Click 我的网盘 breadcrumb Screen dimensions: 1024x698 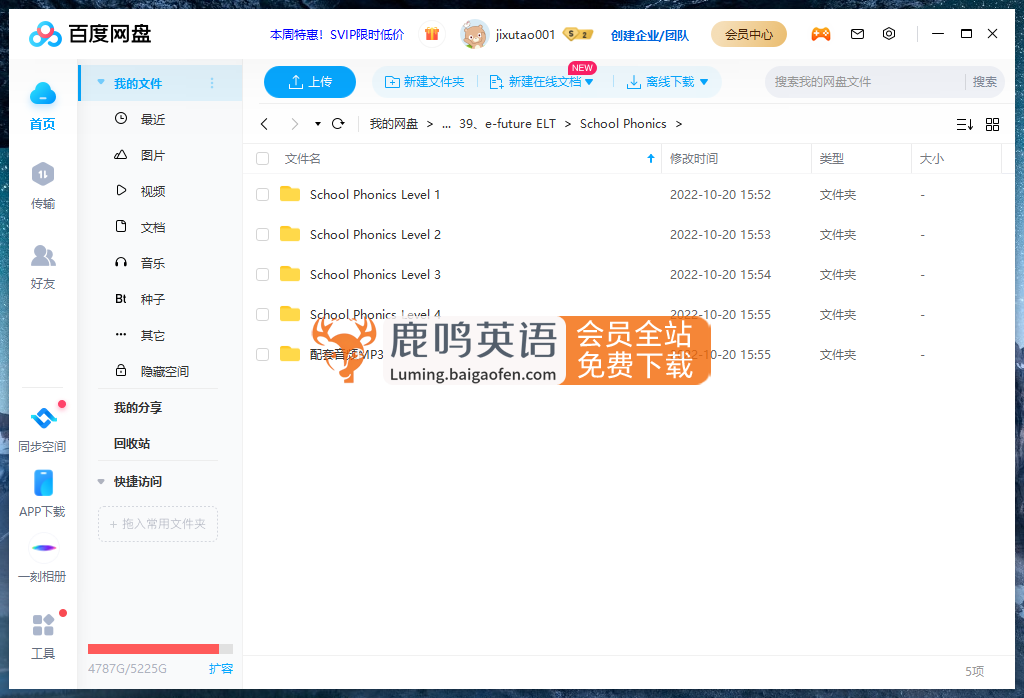click(394, 124)
